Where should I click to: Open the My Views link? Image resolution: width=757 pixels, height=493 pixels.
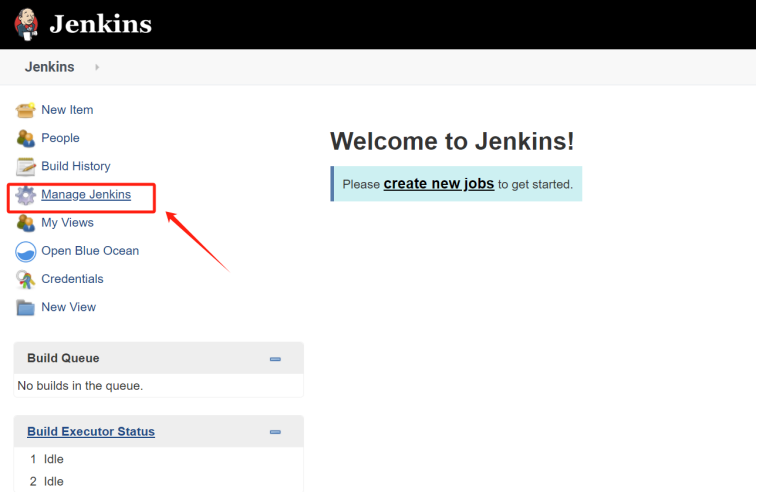(x=68, y=223)
